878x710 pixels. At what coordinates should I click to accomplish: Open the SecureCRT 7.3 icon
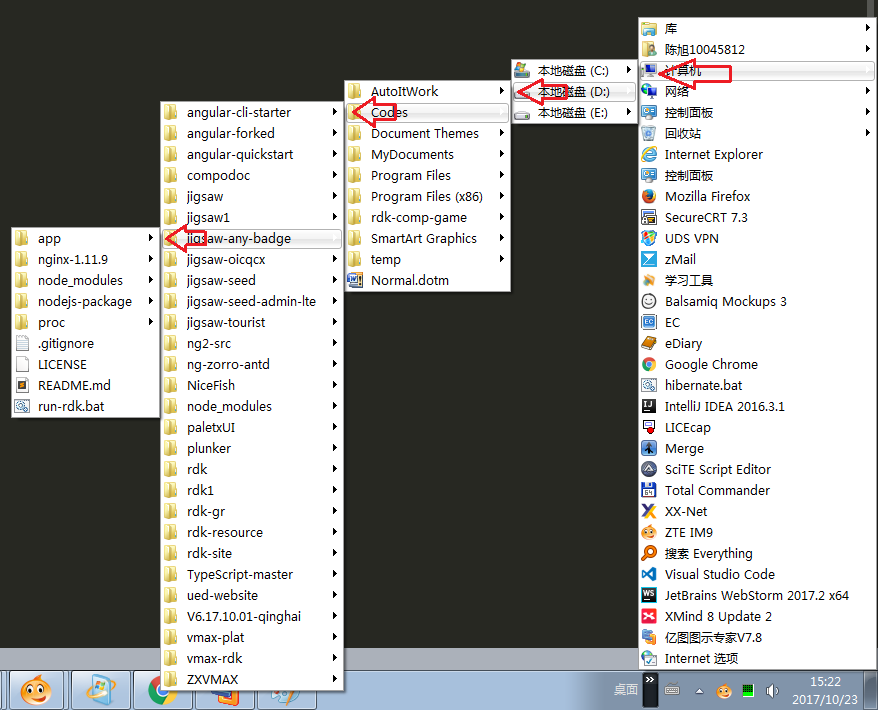click(648, 217)
